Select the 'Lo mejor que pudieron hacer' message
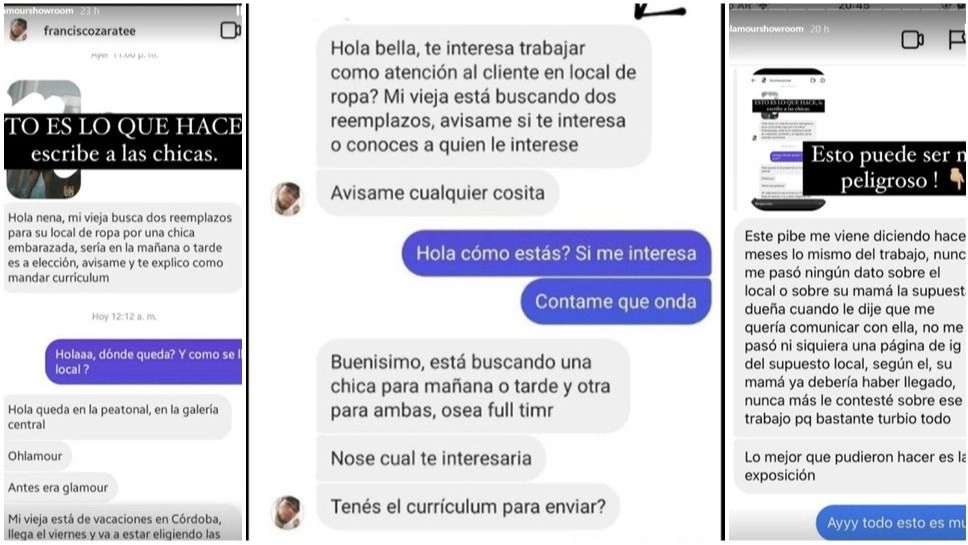 (851, 466)
